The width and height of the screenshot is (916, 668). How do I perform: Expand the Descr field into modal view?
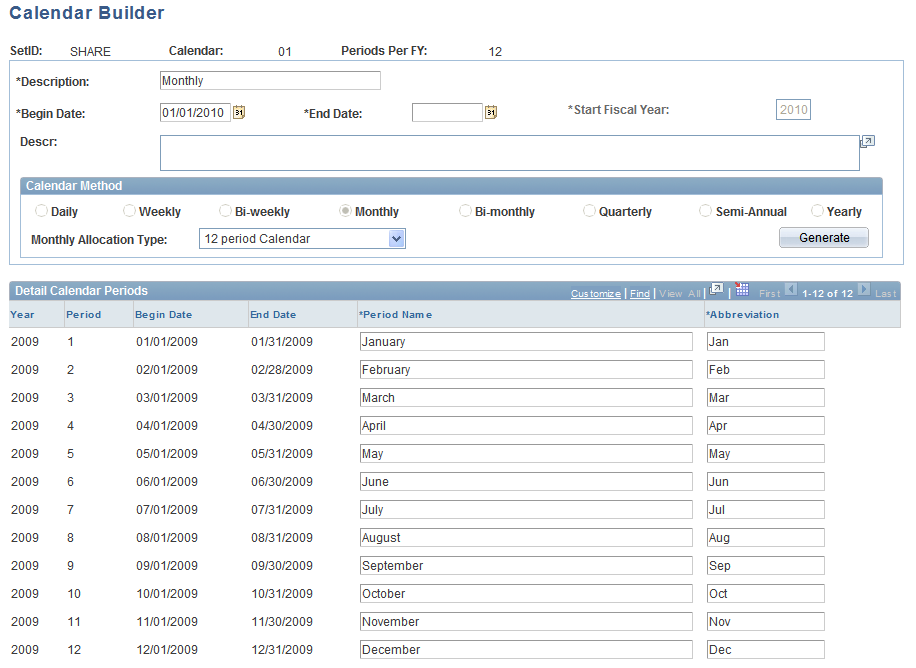coord(866,142)
